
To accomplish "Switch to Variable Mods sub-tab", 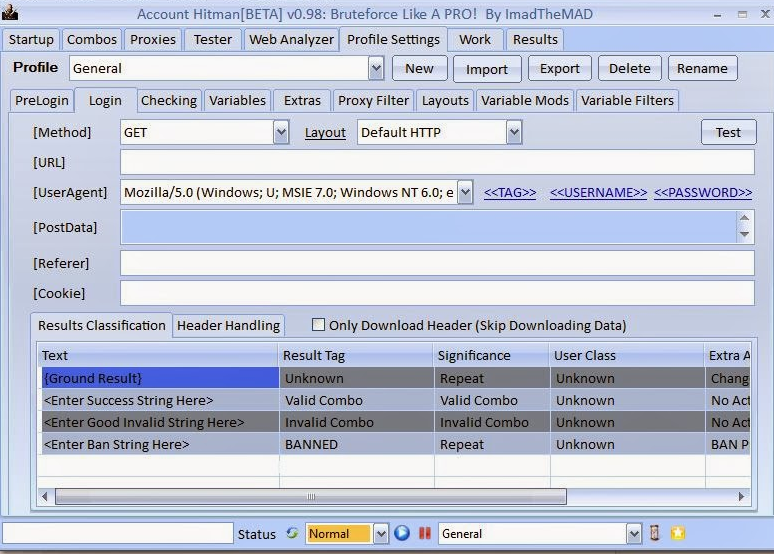I will pos(525,101).
